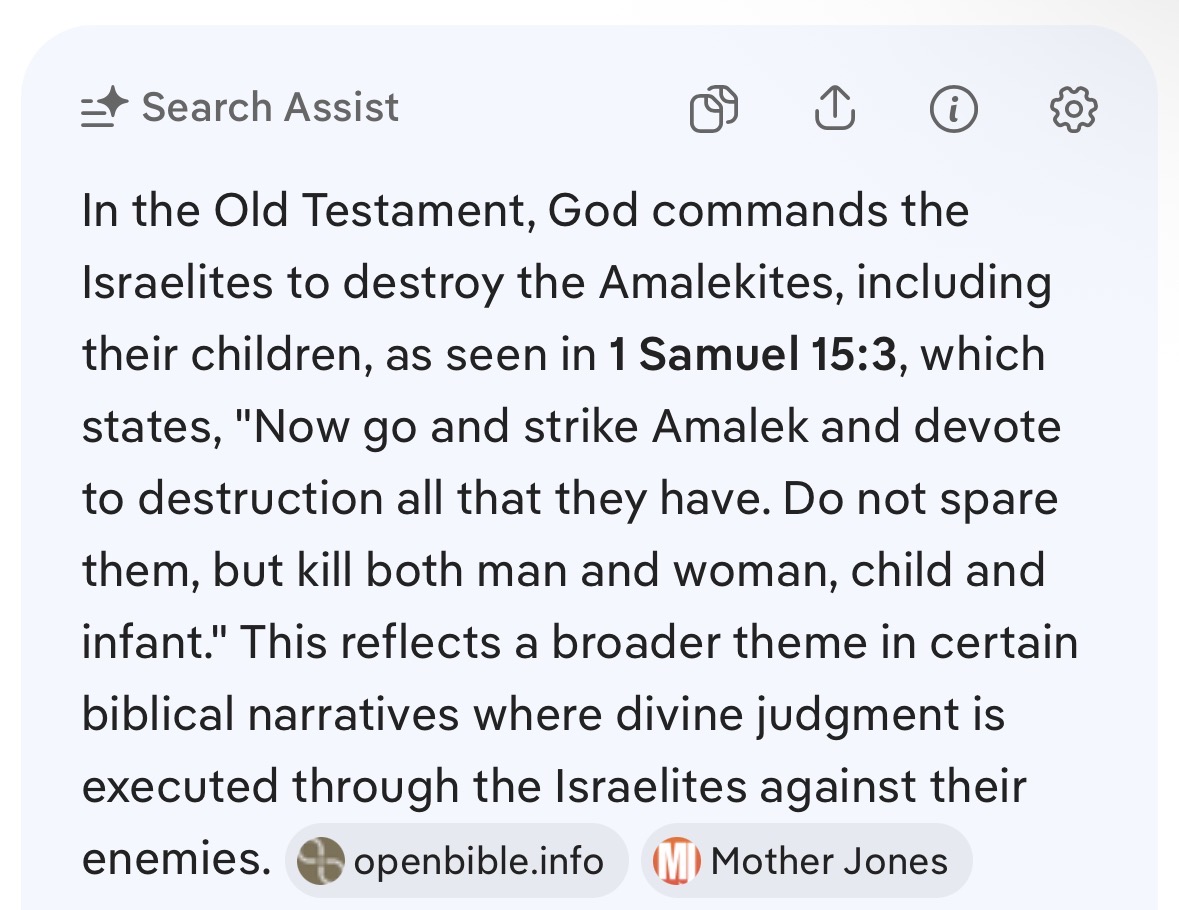This screenshot has height=910, width=1179.
Task: Click the Search Assist sparkle icon
Action: (105, 107)
